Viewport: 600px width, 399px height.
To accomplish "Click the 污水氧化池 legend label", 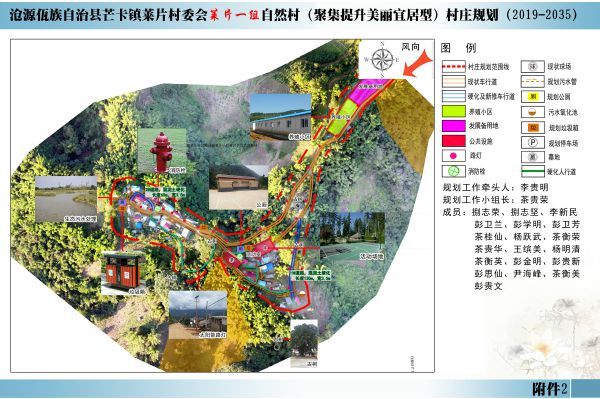I will [563, 112].
